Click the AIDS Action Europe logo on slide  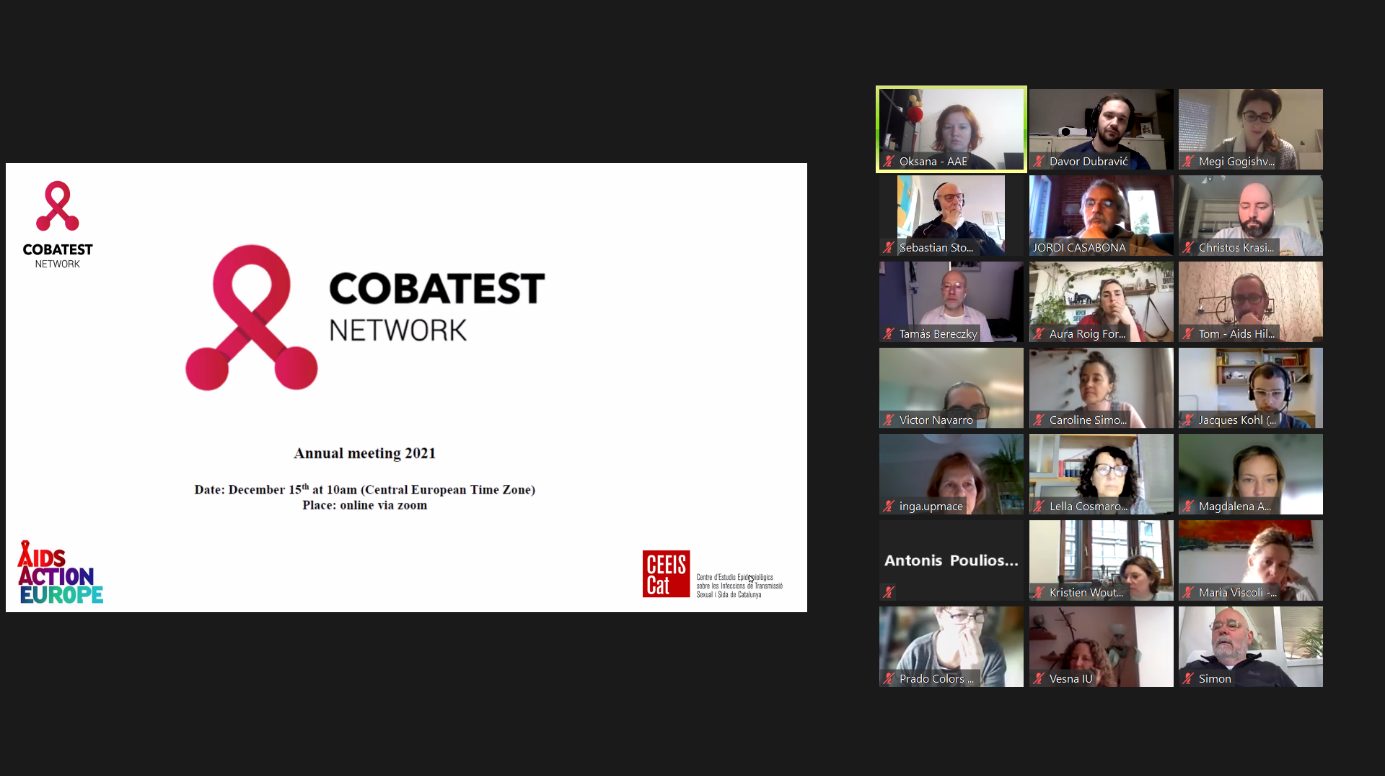pos(60,572)
